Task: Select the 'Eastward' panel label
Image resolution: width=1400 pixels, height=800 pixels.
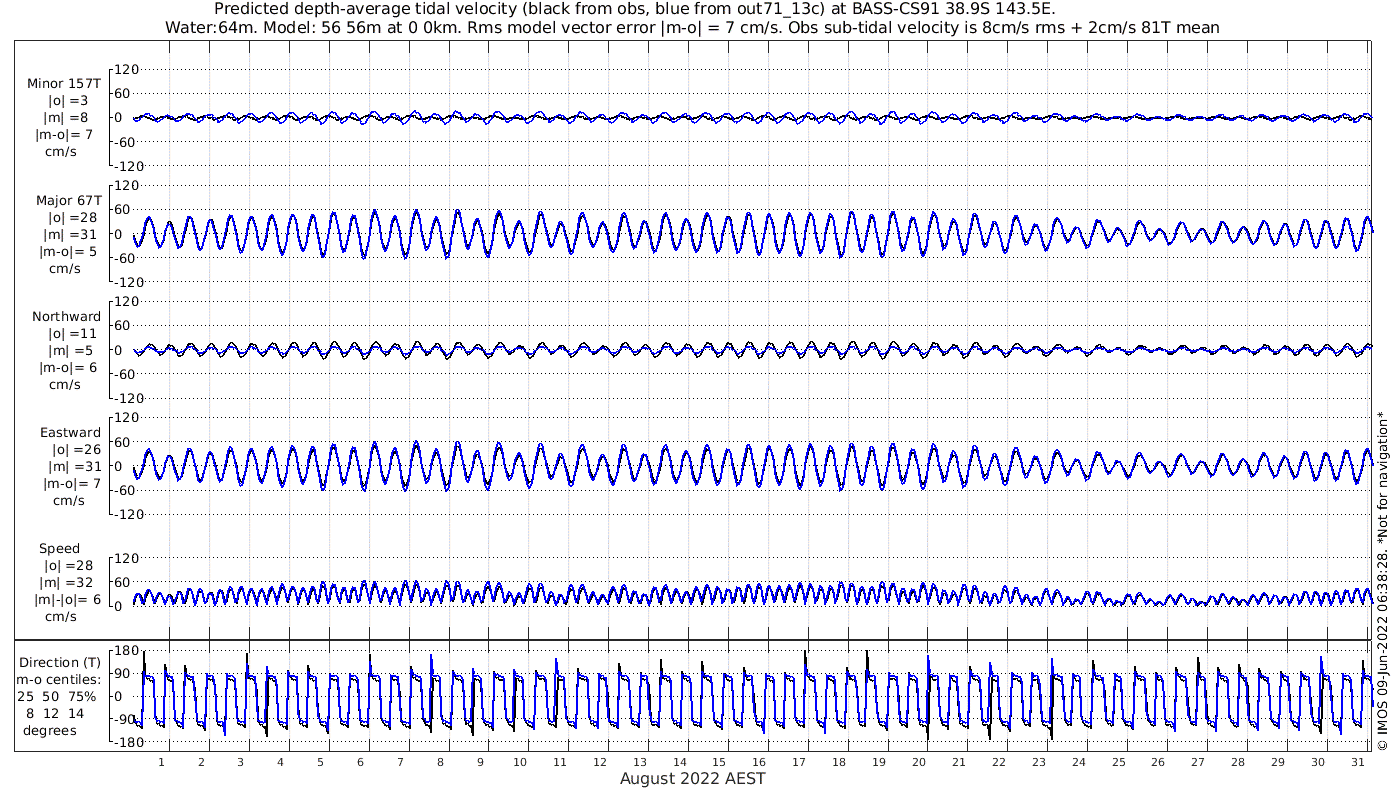Action: 70,433
